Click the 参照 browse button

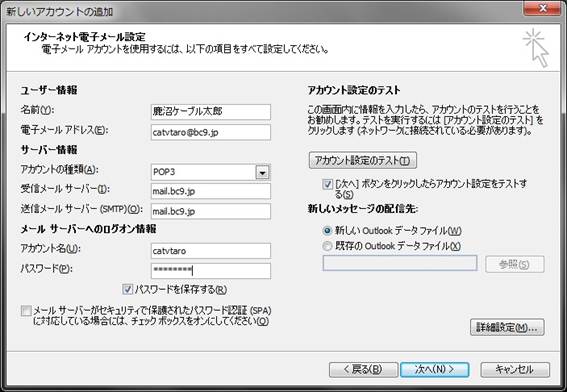click(515, 264)
